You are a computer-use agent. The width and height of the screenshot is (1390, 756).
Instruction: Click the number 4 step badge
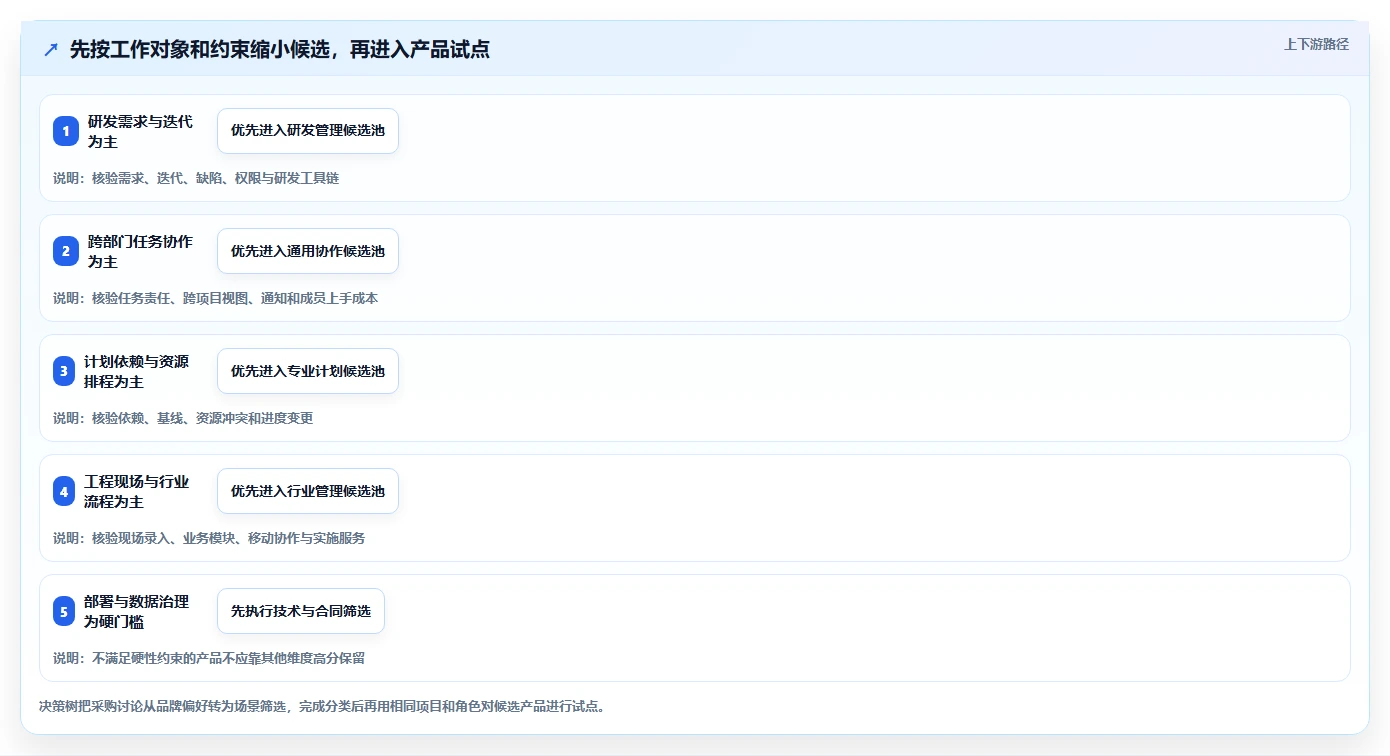(x=66, y=491)
